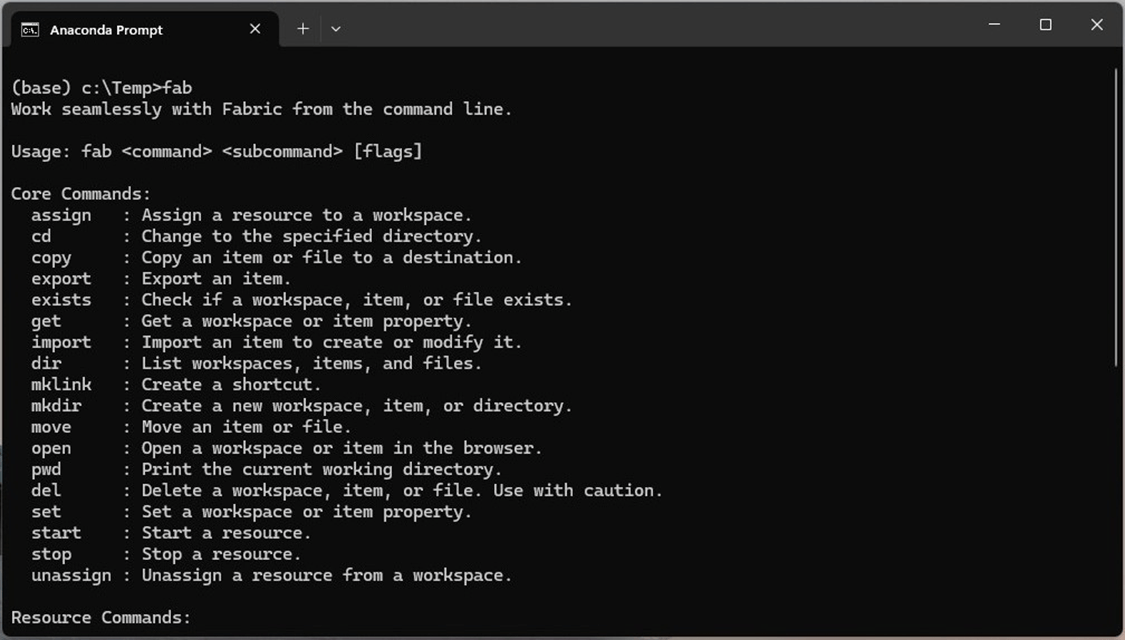Screen dimensions: 1125x640
Task: Close the terminal window
Action: point(1097,25)
